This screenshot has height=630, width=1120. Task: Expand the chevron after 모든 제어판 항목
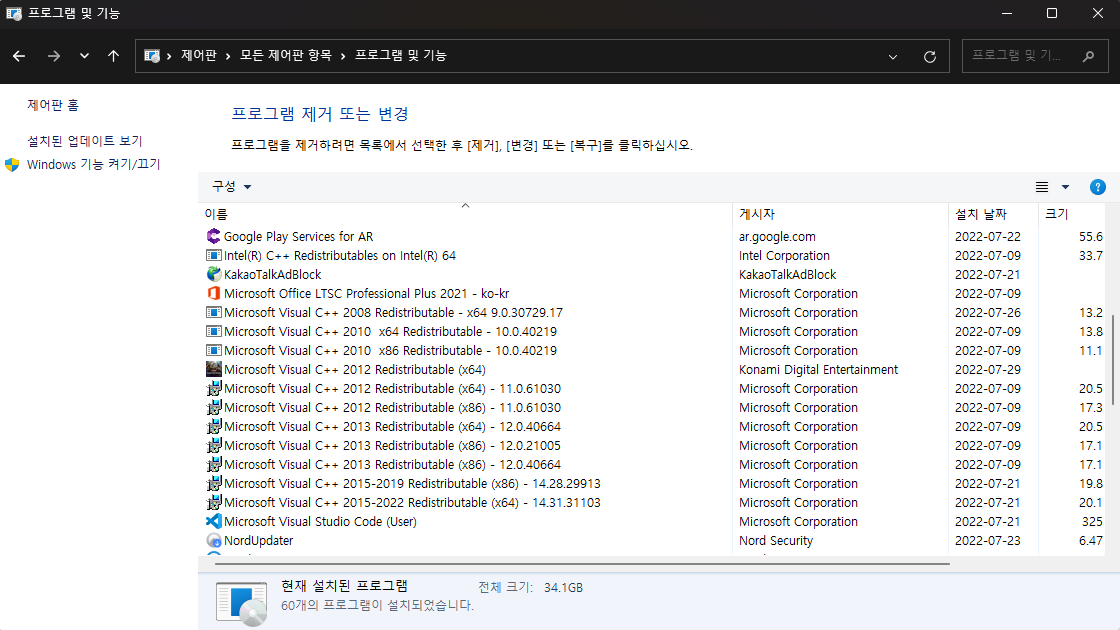point(343,56)
